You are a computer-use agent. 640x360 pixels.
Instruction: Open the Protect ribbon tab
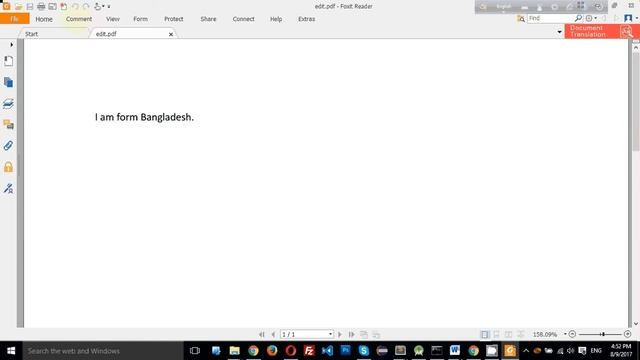pos(173,19)
